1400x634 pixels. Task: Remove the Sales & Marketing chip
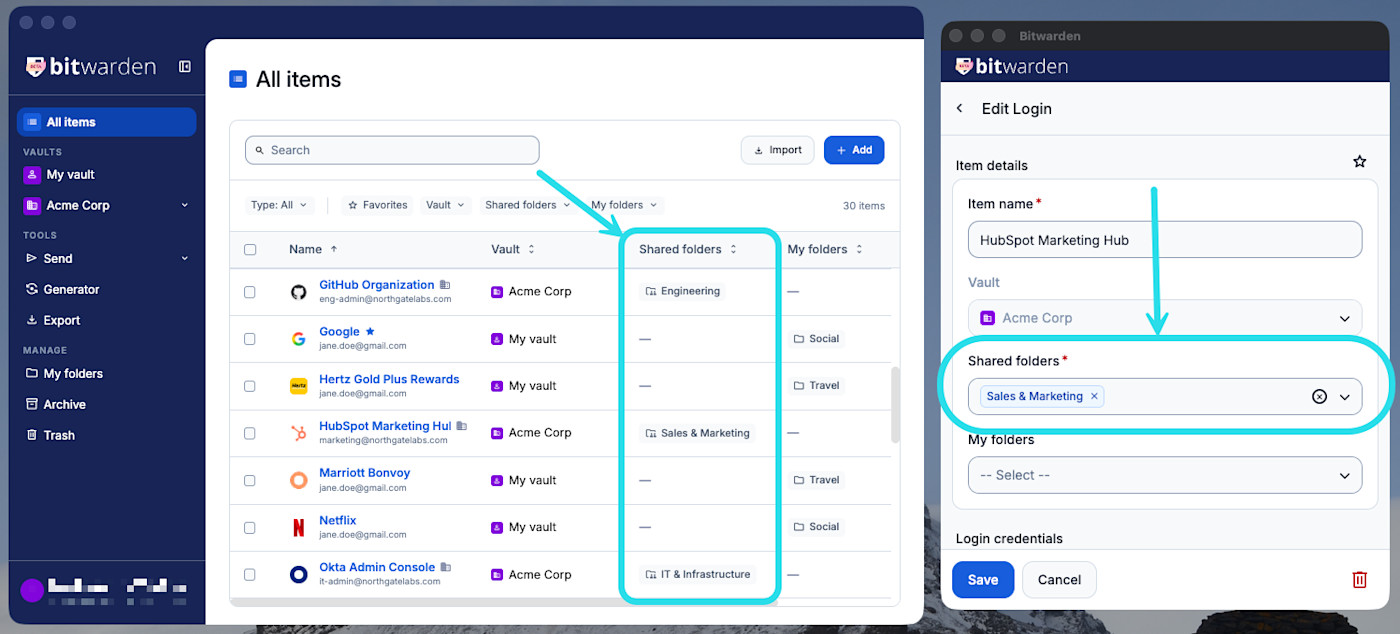tap(1094, 396)
